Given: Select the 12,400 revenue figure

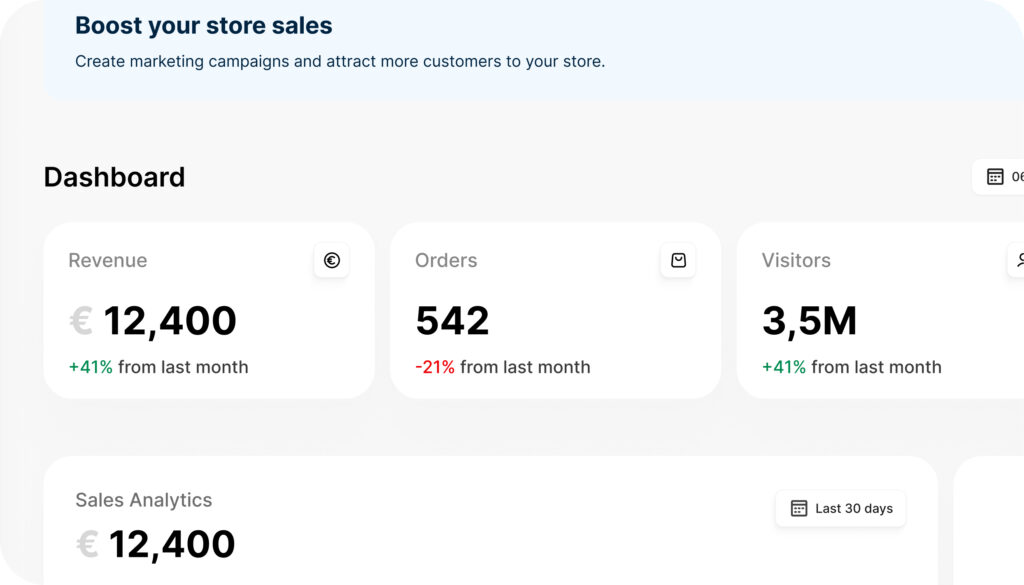Looking at the screenshot, I should coord(170,321).
